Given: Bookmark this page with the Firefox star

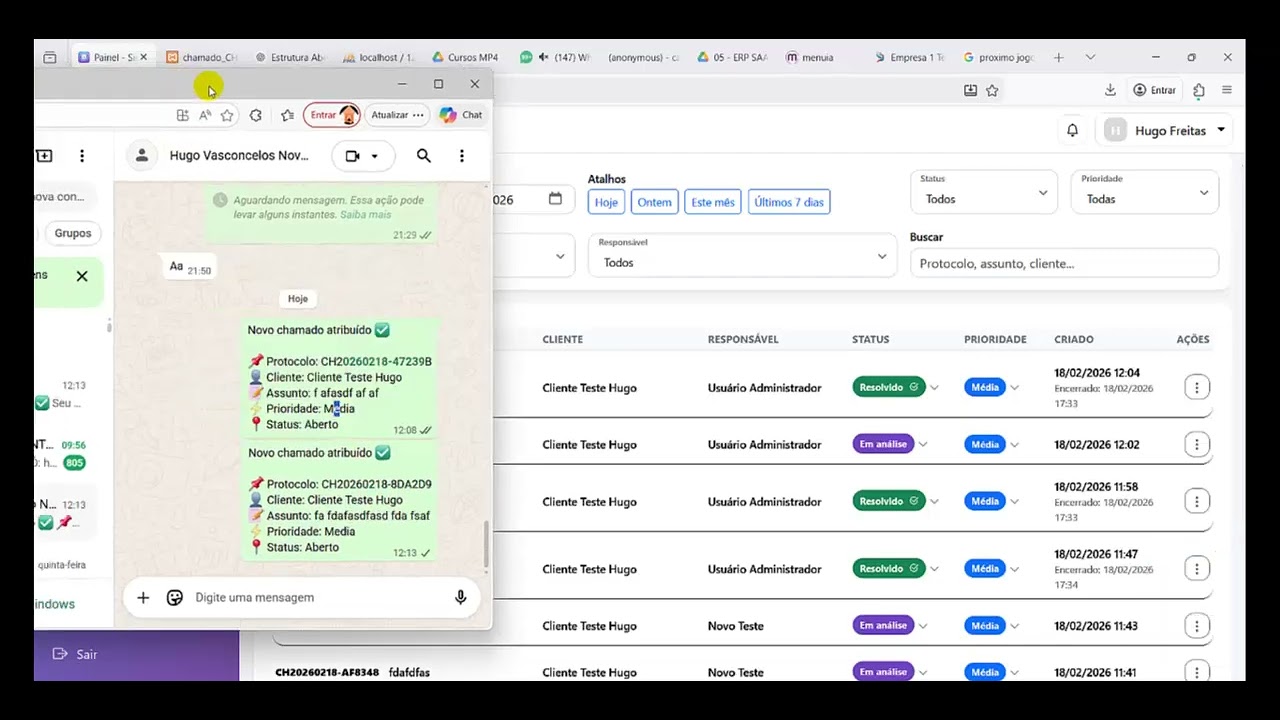Looking at the screenshot, I should (x=992, y=90).
